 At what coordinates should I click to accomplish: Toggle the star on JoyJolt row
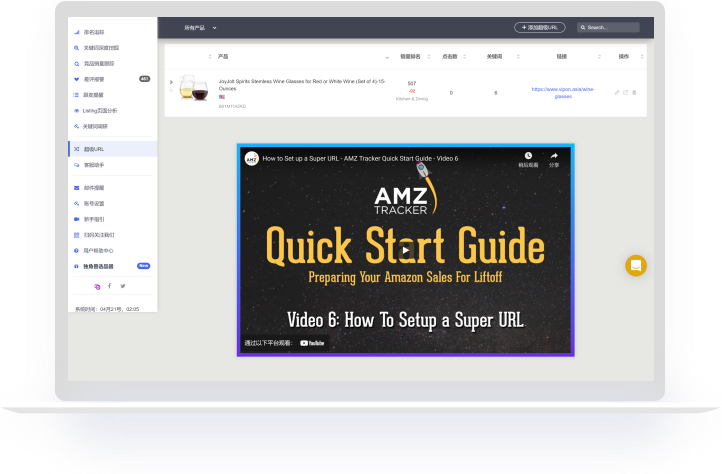(x=171, y=90)
